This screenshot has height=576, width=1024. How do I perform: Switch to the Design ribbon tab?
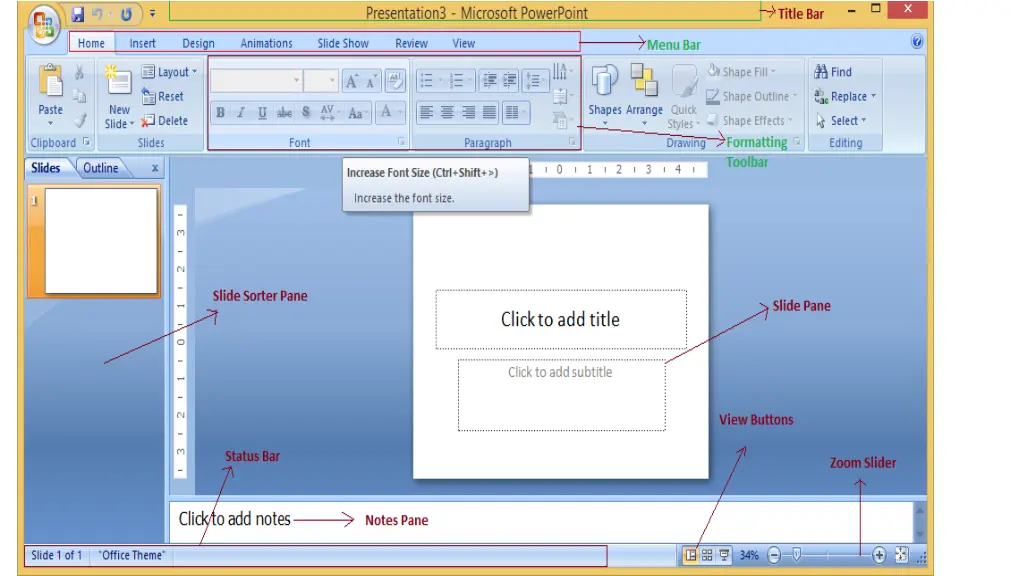point(198,43)
